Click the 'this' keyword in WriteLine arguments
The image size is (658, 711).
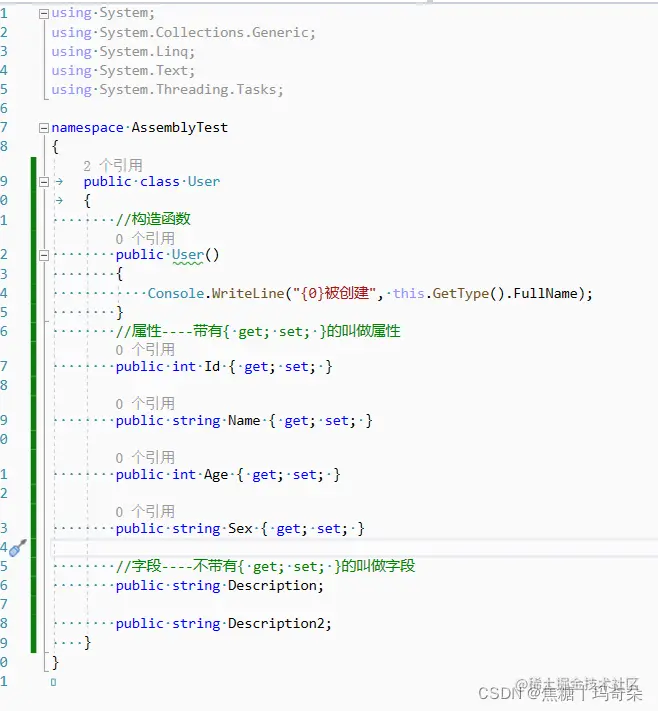click(409, 293)
